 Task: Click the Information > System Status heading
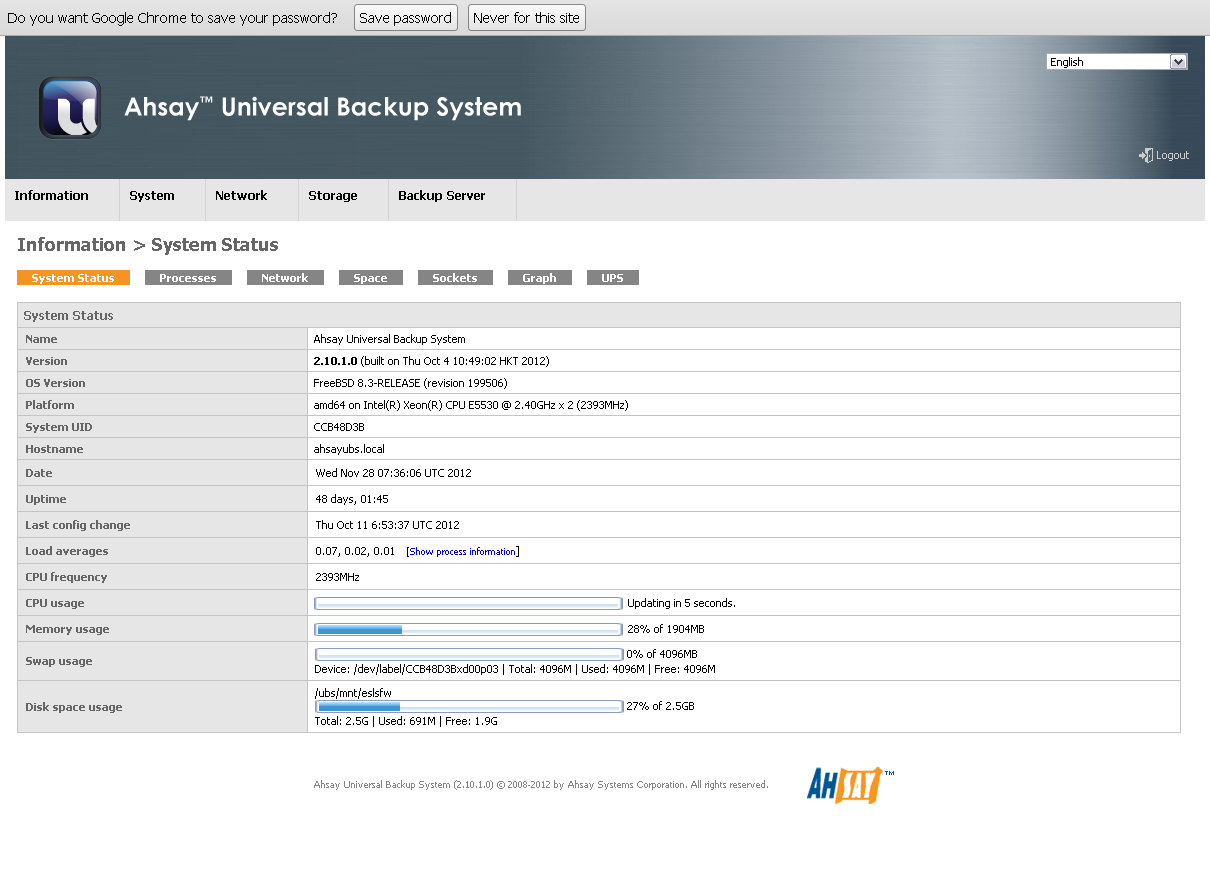point(148,245)
